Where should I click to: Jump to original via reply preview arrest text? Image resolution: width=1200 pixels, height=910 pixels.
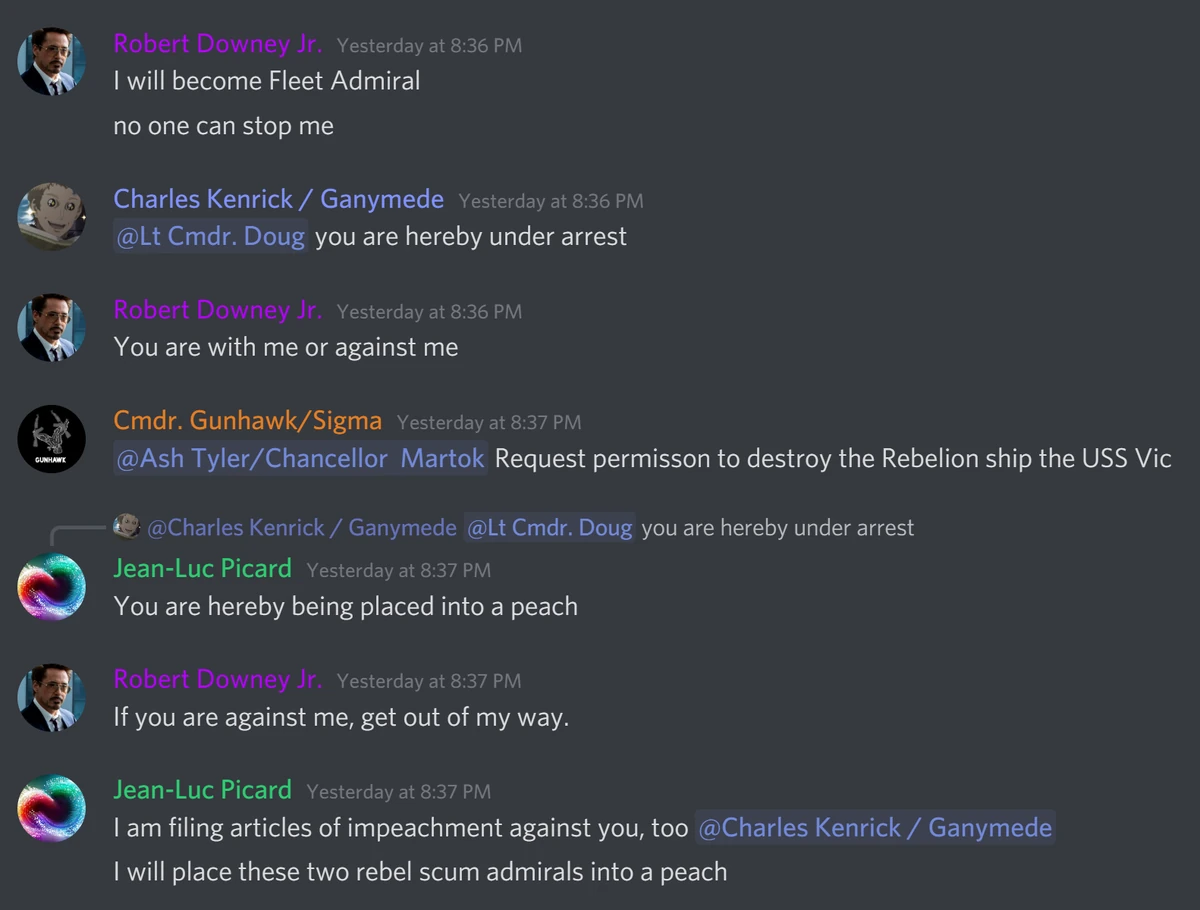pyautogui.click(x=777, y=527)
